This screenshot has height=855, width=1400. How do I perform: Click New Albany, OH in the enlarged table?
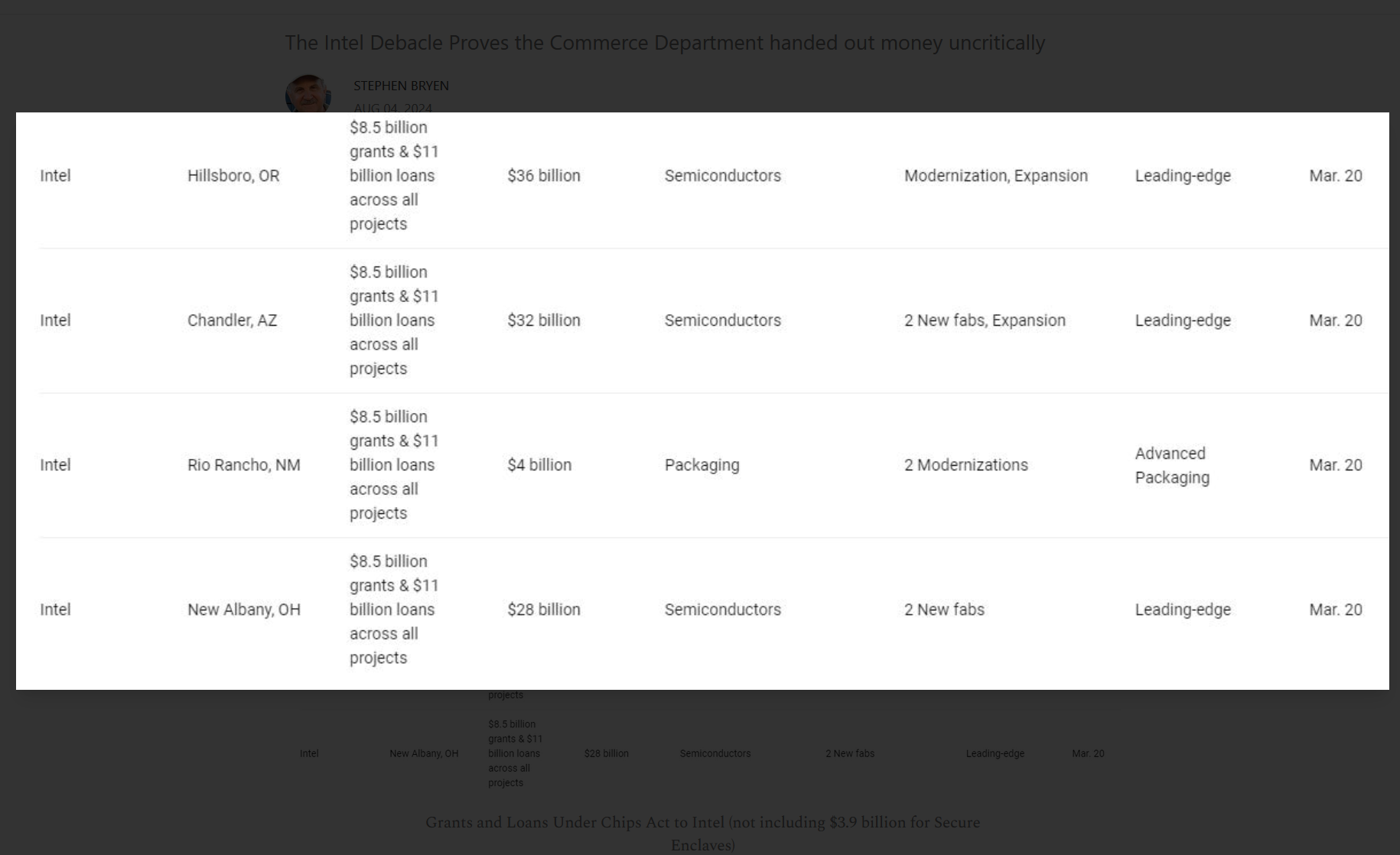point(243,610)
